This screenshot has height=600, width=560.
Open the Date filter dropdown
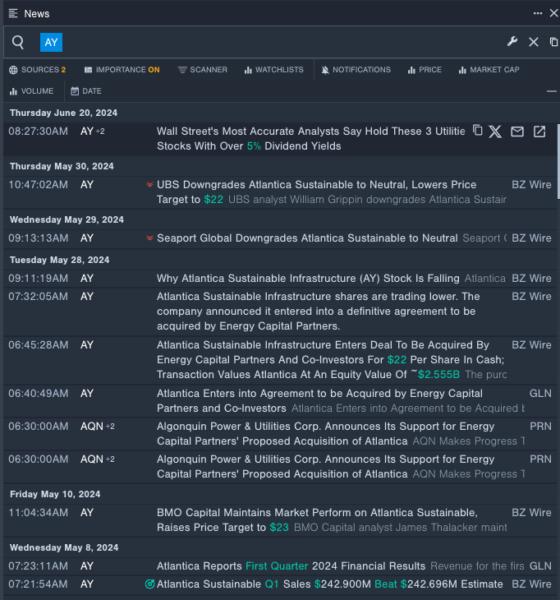[x=86, y=91]
